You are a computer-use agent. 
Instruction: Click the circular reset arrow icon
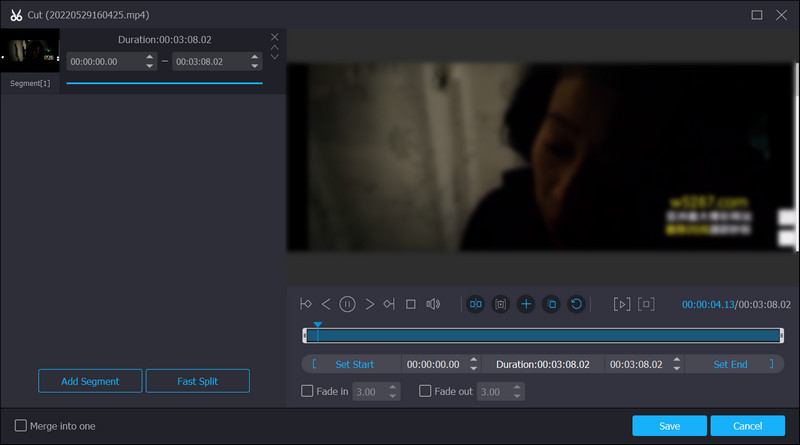(x=576, y=304)
